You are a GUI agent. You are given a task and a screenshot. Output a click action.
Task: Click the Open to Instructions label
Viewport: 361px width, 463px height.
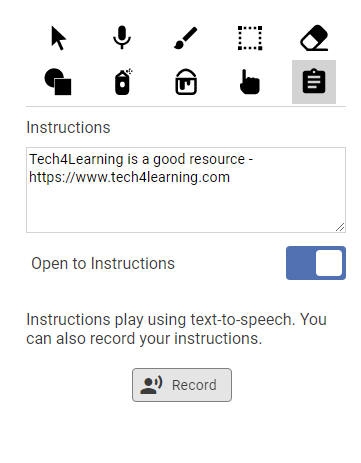pos(103,263)
